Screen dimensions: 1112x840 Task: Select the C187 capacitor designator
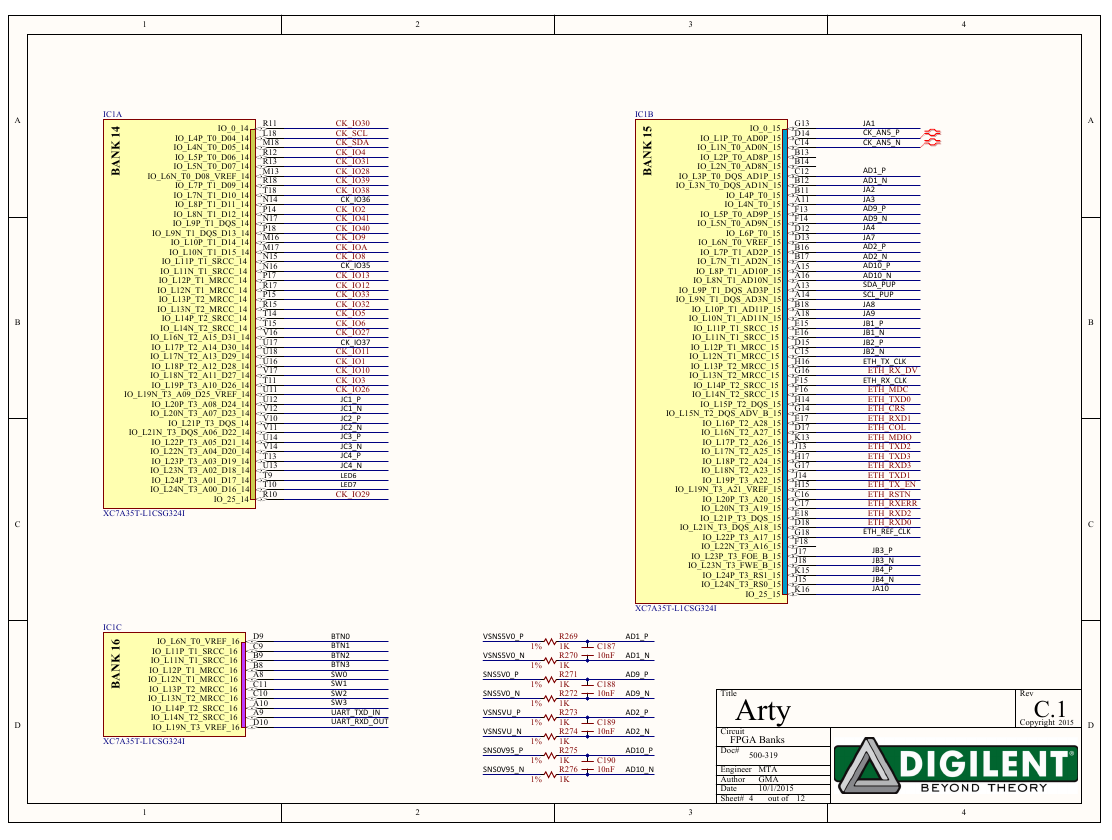coord(606,646)
